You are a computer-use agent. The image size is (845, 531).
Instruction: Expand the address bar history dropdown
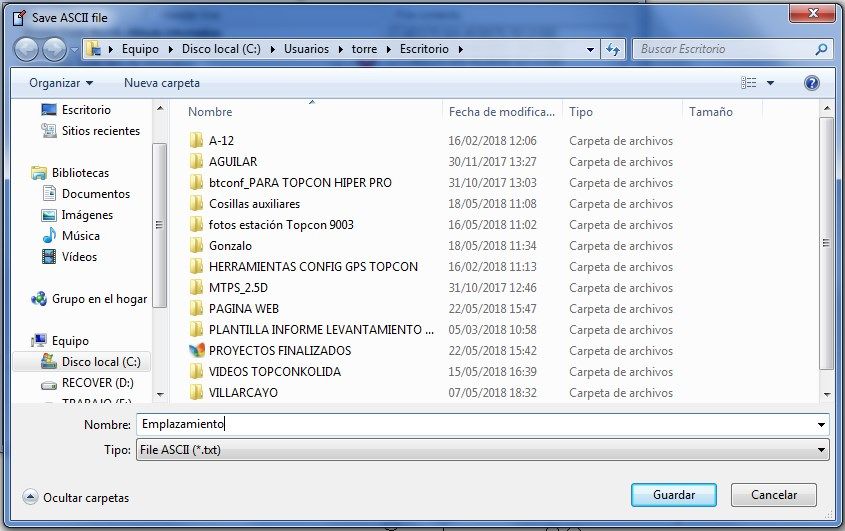tap(590, 50)
